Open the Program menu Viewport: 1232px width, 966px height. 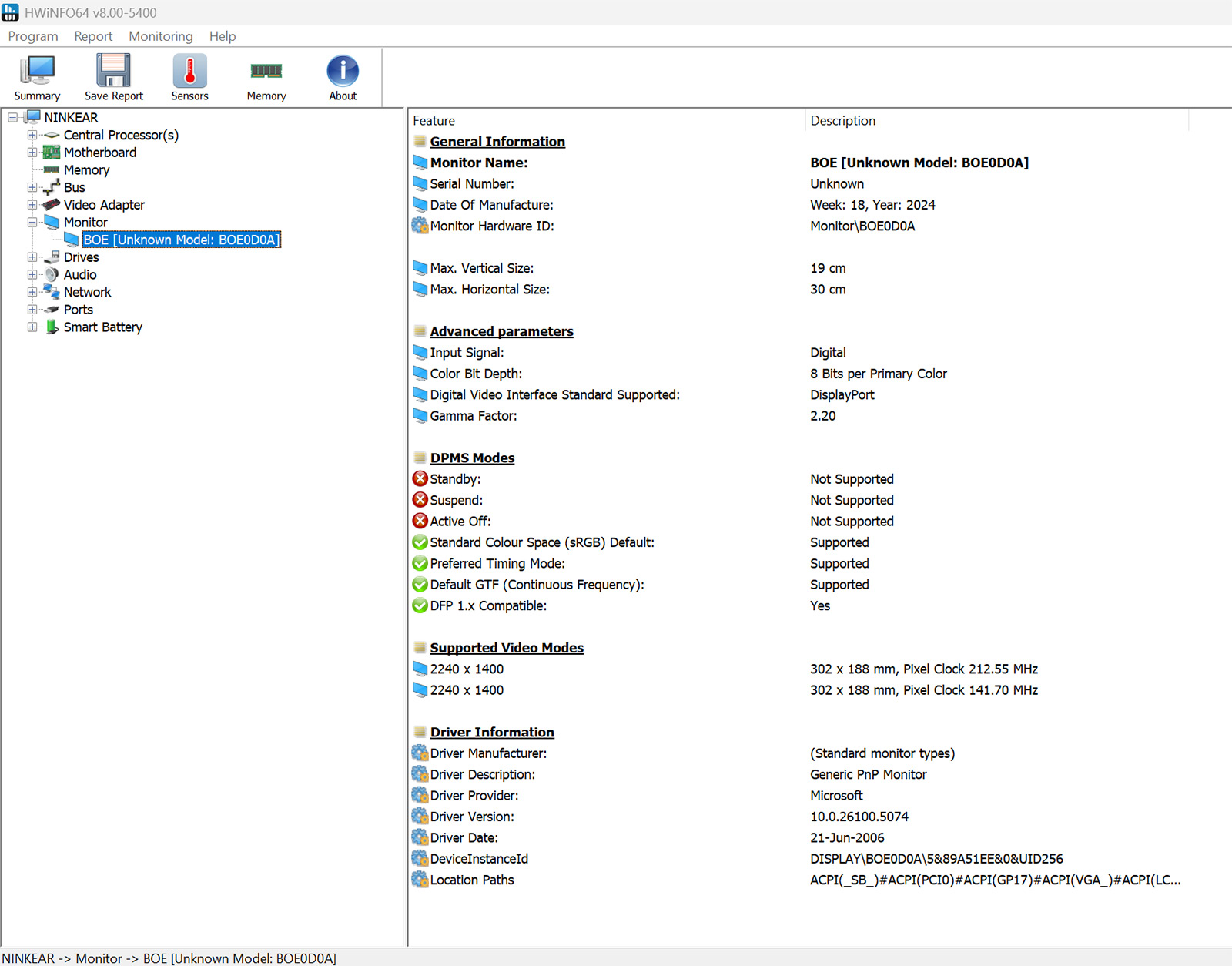pyautogui.click(x=33, y=36)
